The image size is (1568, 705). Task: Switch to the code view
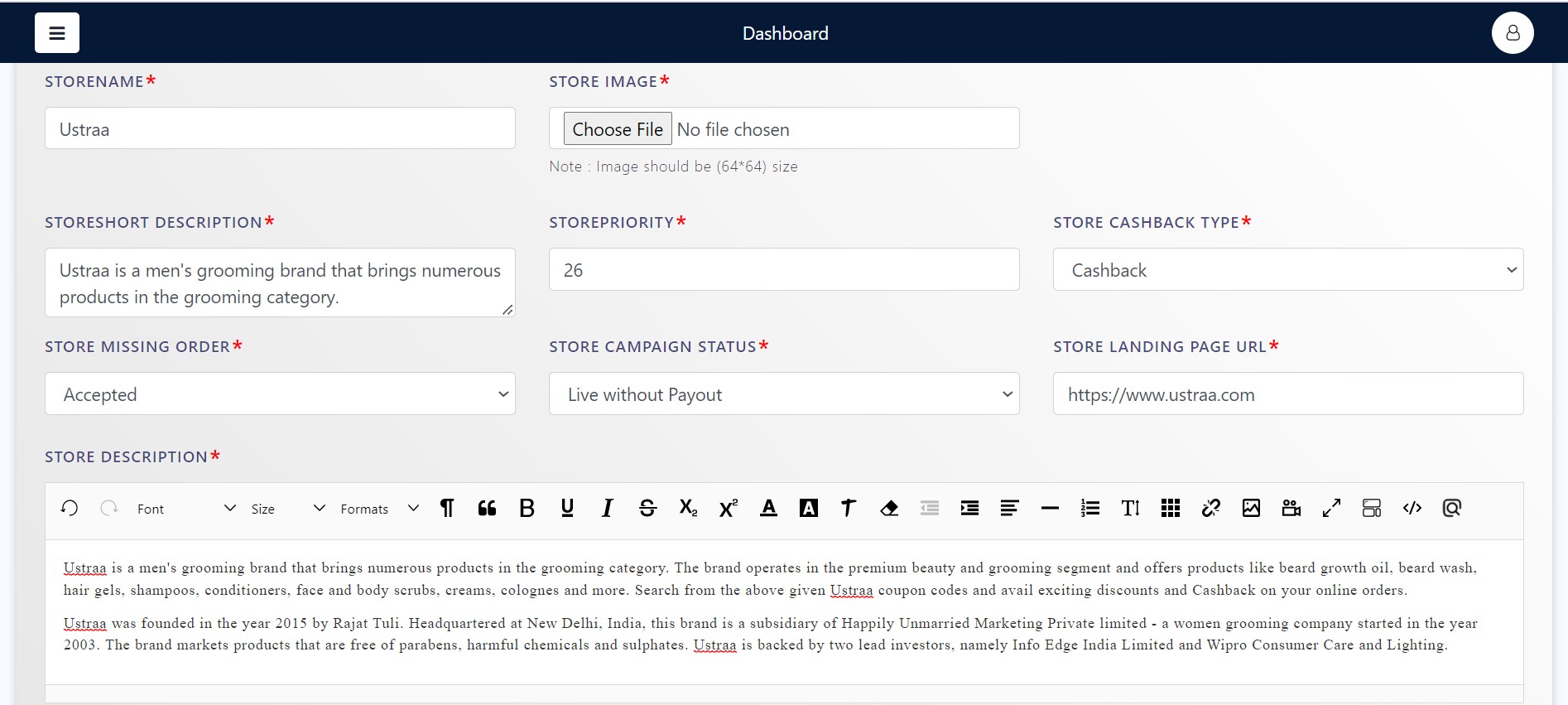[x=1412, y=508]
